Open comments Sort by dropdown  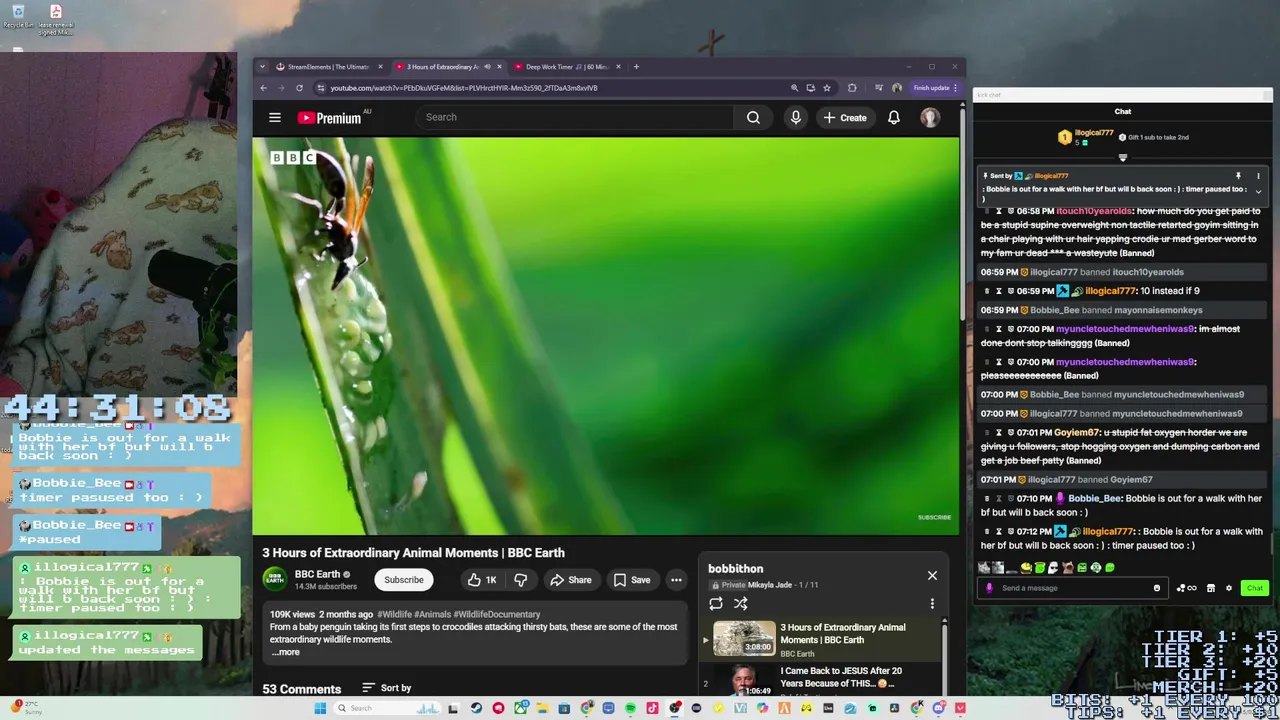coord(386,688)
